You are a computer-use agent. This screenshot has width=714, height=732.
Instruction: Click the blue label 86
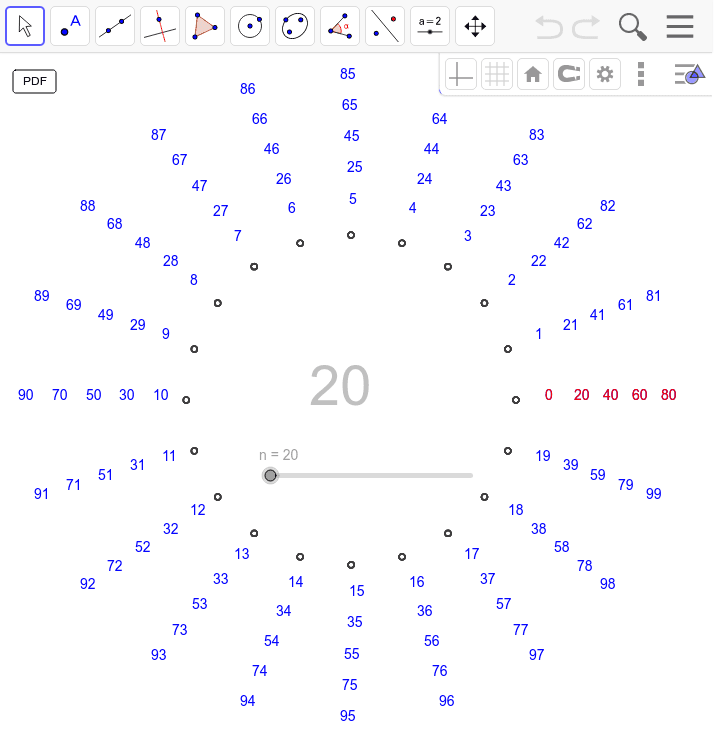point(247,89)
